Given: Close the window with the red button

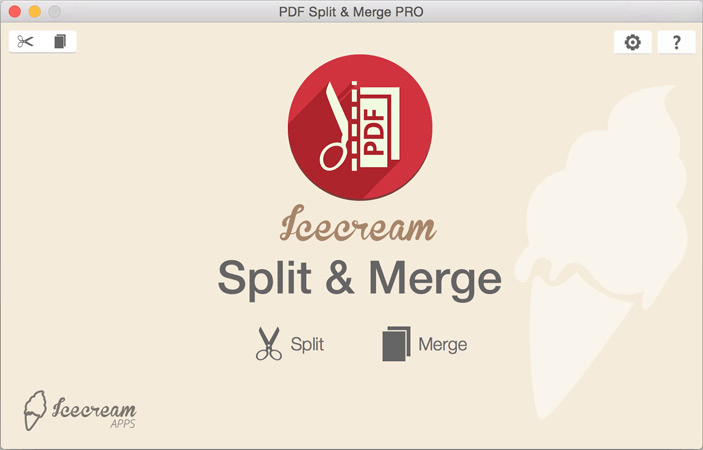Looking at the screenshot, I should tap(14, 11).
